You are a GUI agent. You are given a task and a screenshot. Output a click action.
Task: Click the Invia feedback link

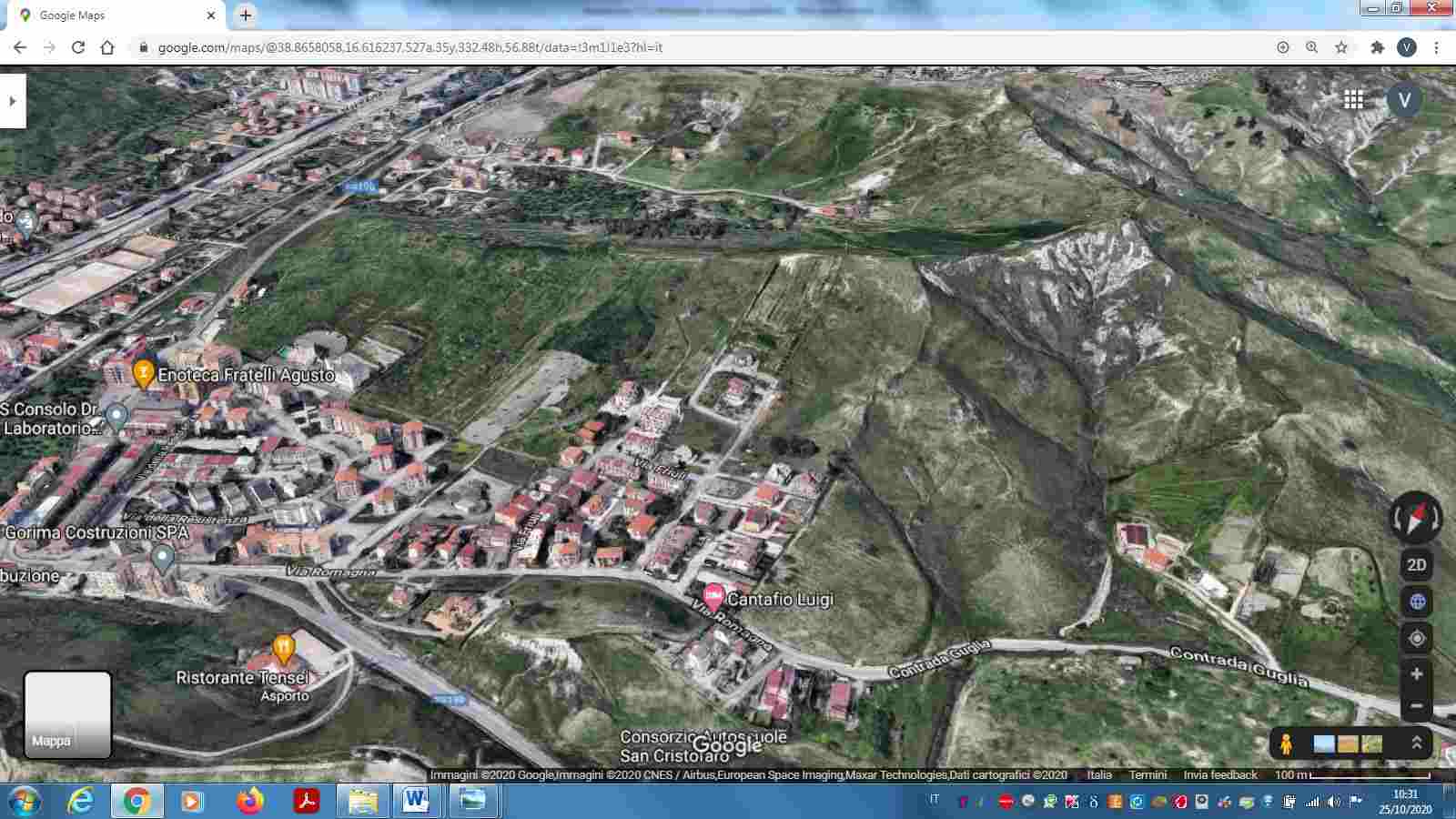1219,775
